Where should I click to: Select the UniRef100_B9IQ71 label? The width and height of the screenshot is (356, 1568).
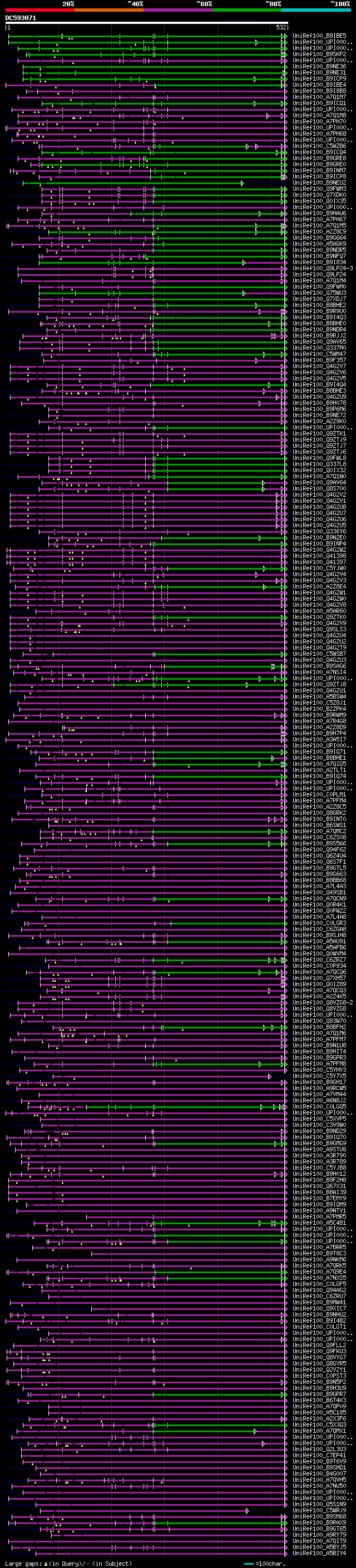coord(319,752)
